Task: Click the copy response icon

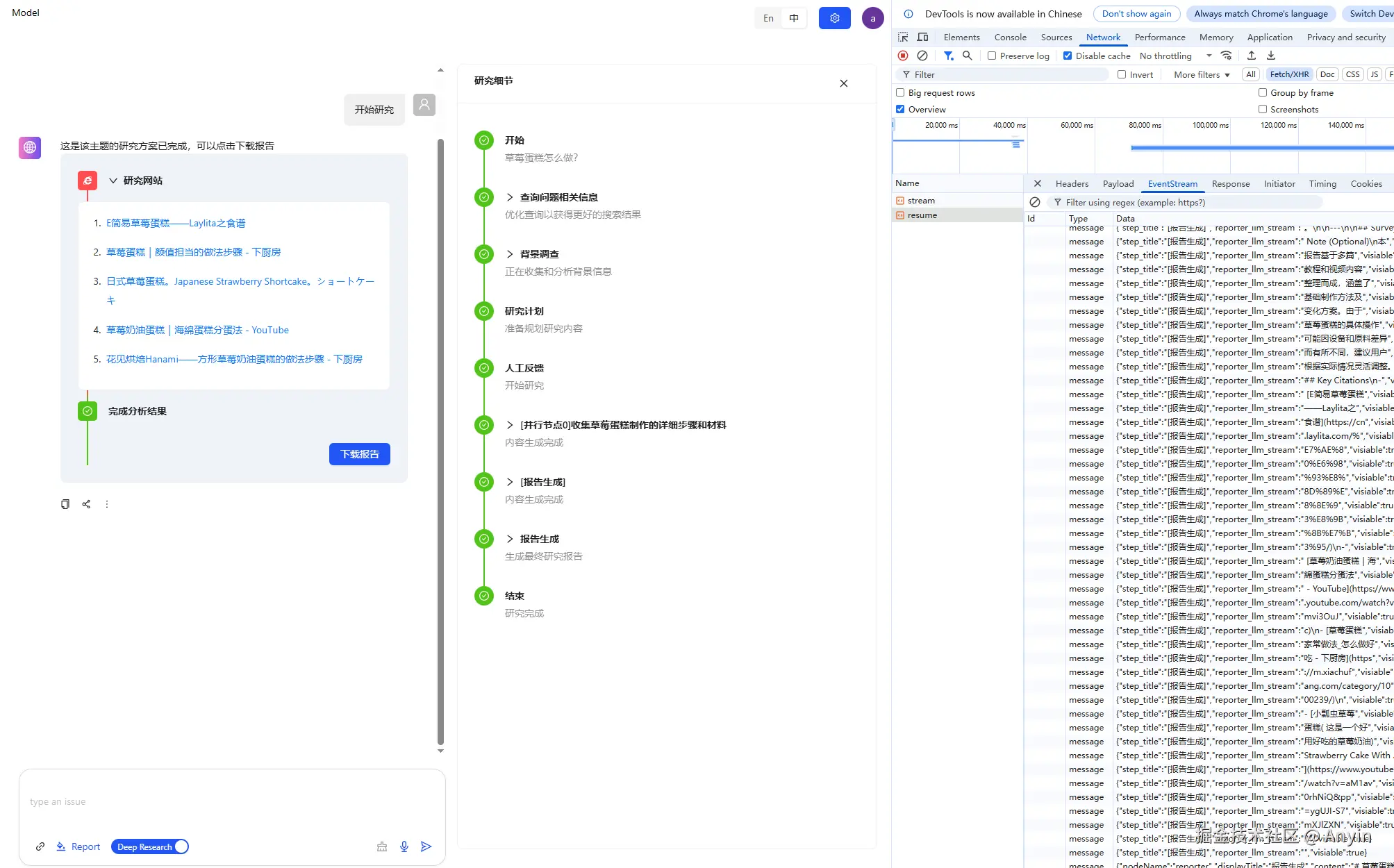Action: (65, 504)
